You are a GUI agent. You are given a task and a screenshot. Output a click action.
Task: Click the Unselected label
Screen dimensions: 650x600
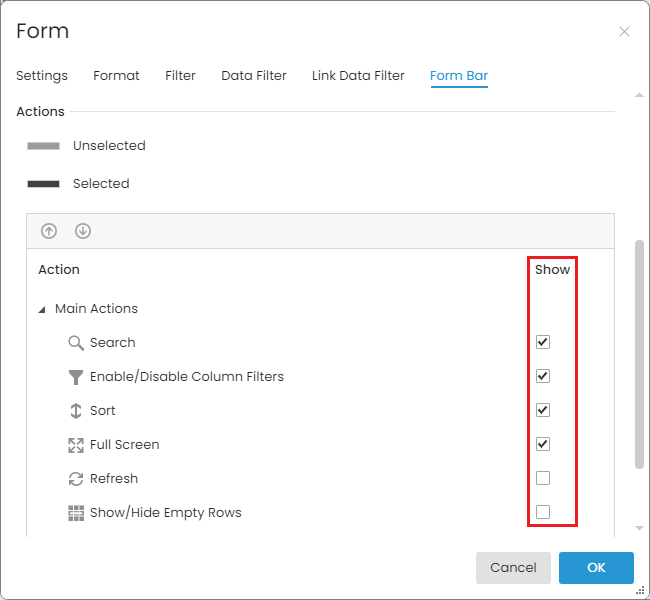109,146
